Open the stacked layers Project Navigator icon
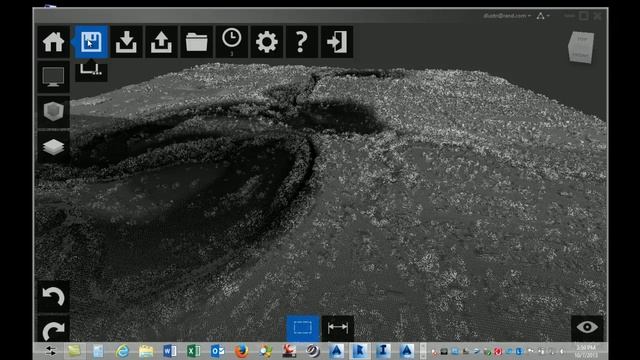The height and width of the screenshot is (360, 640). pyautogui.click(x=53, y=147)
